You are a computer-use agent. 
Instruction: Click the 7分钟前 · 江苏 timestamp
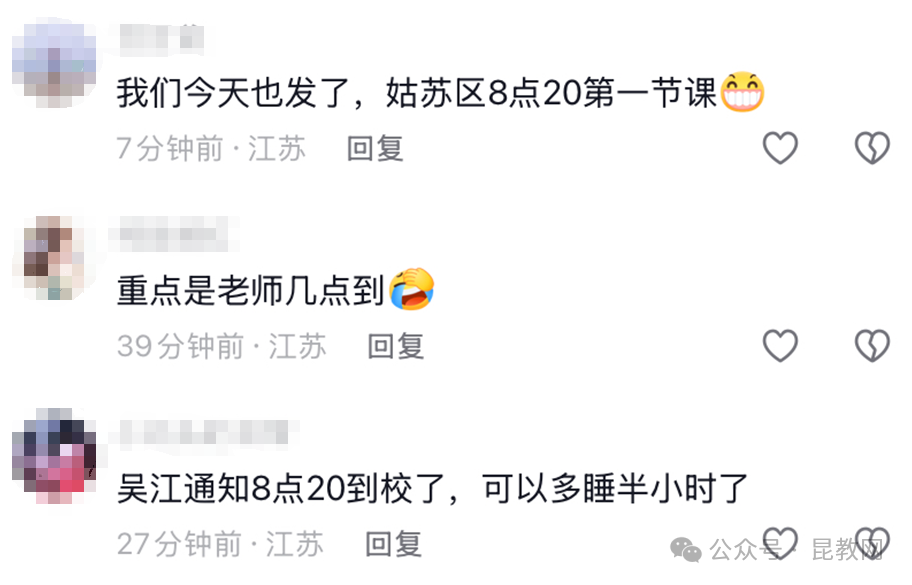[211, 148]
